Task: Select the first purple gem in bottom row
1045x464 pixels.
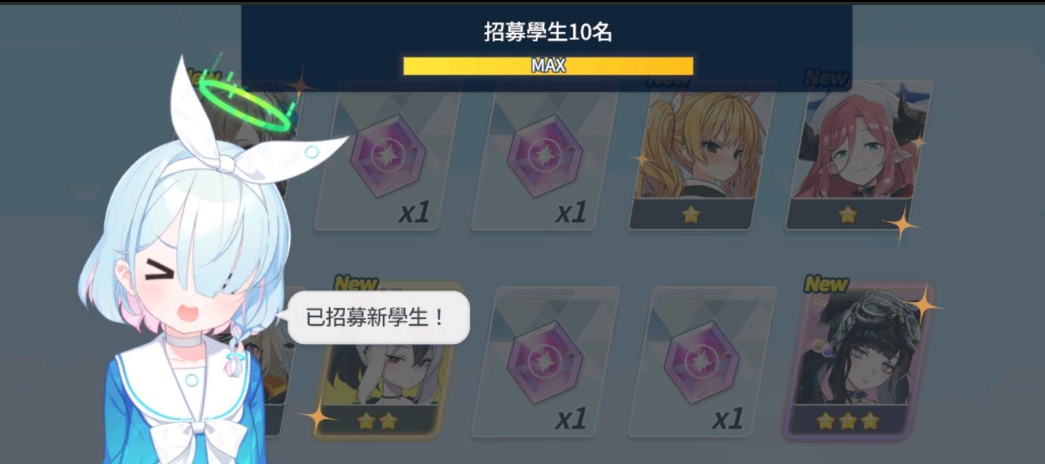Action: click(545, 362)
